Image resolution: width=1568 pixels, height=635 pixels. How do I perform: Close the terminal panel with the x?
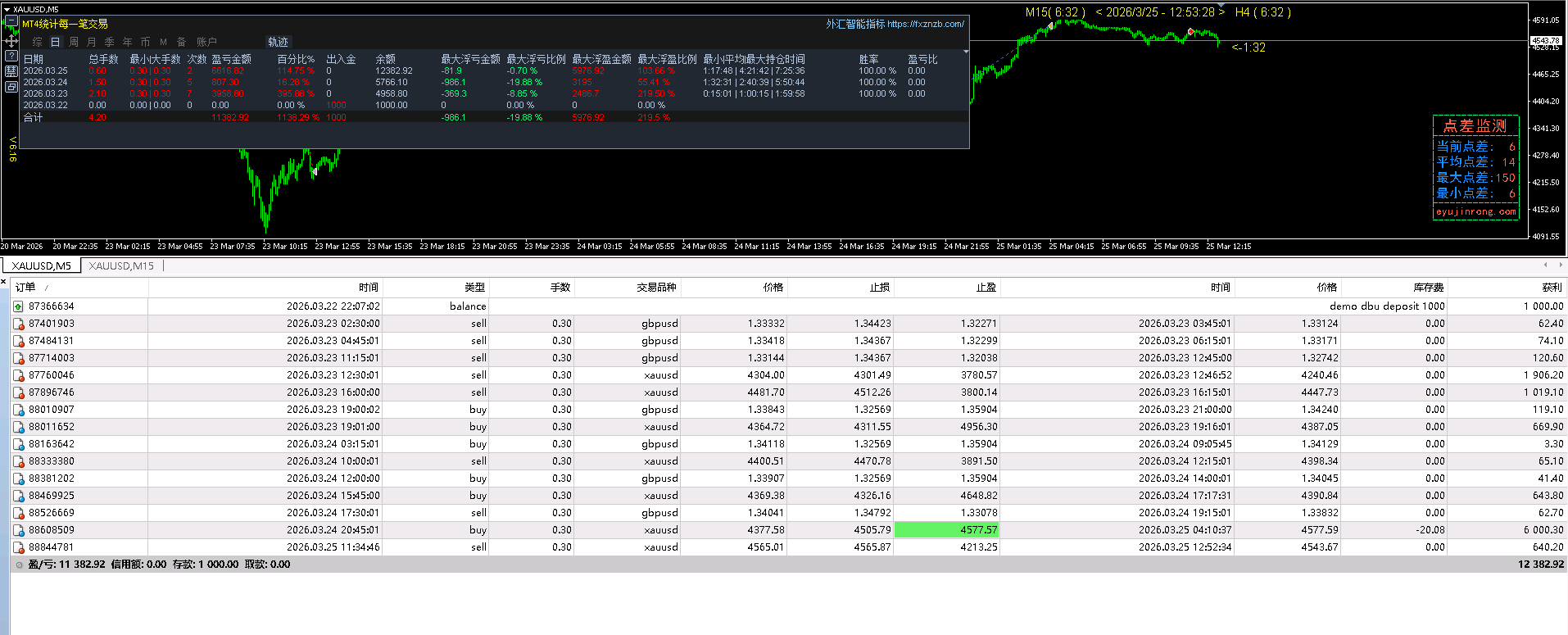4,282
